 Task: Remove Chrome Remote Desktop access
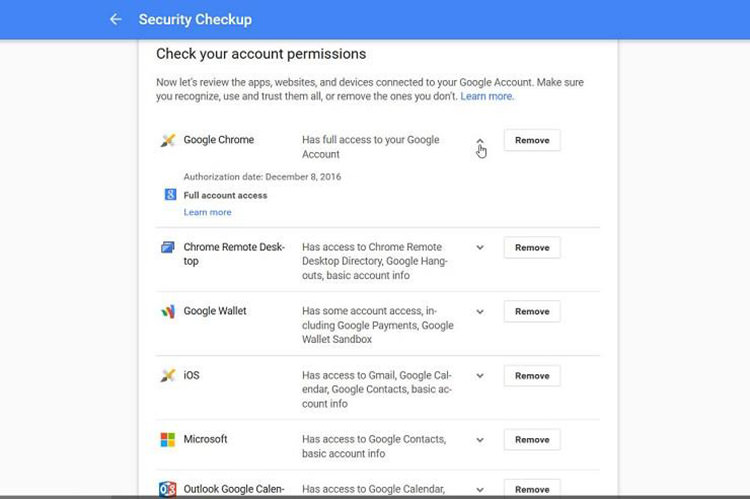pos(532,248)
